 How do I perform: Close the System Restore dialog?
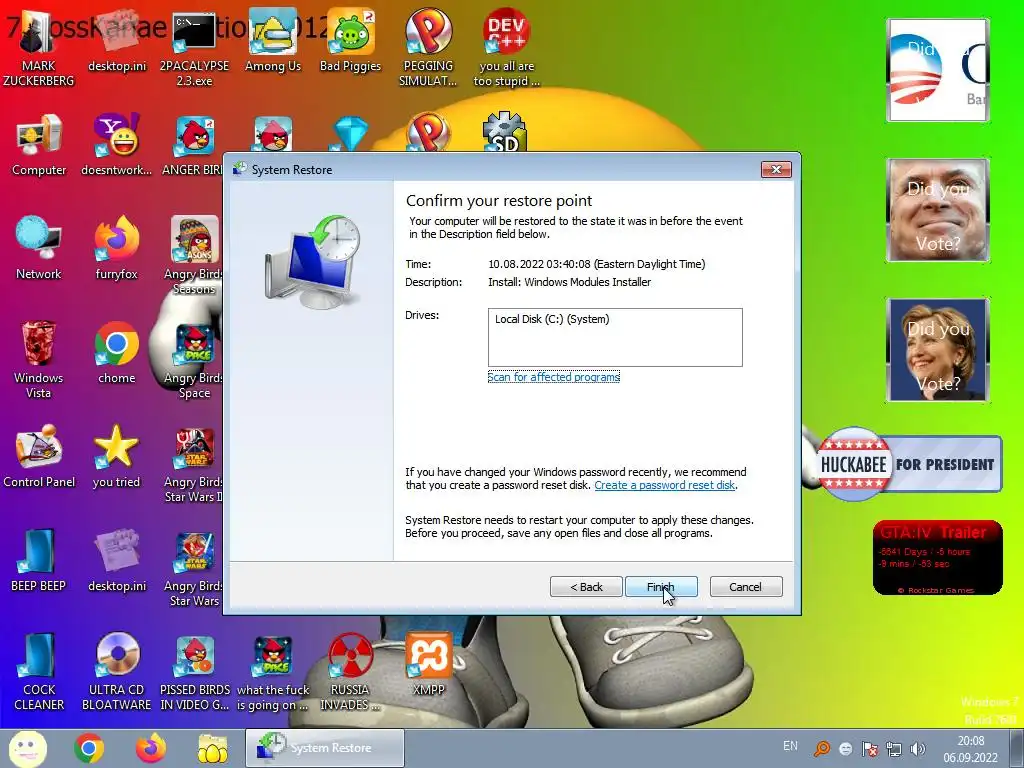pyautogui.click(x=776, y=170)
